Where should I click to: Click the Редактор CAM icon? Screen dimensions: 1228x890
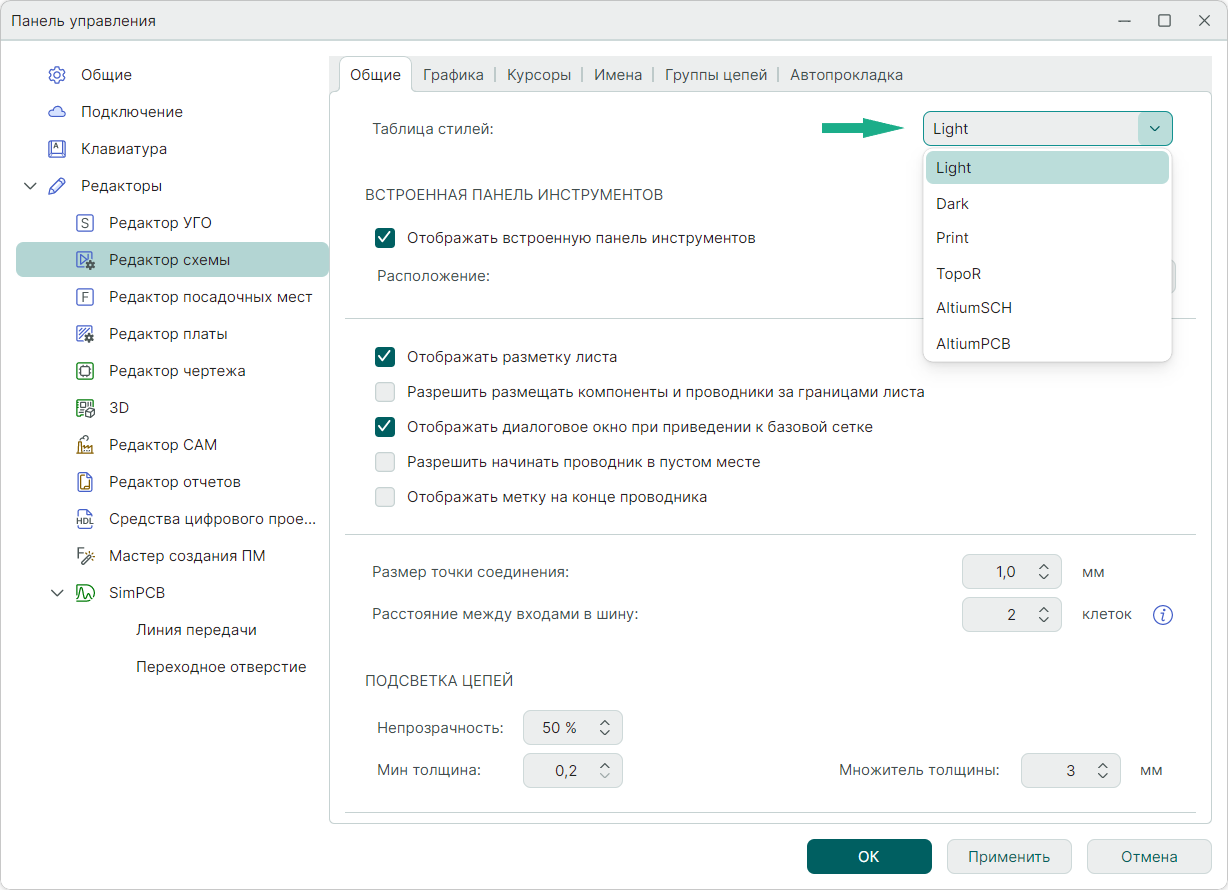coord(85,445)
